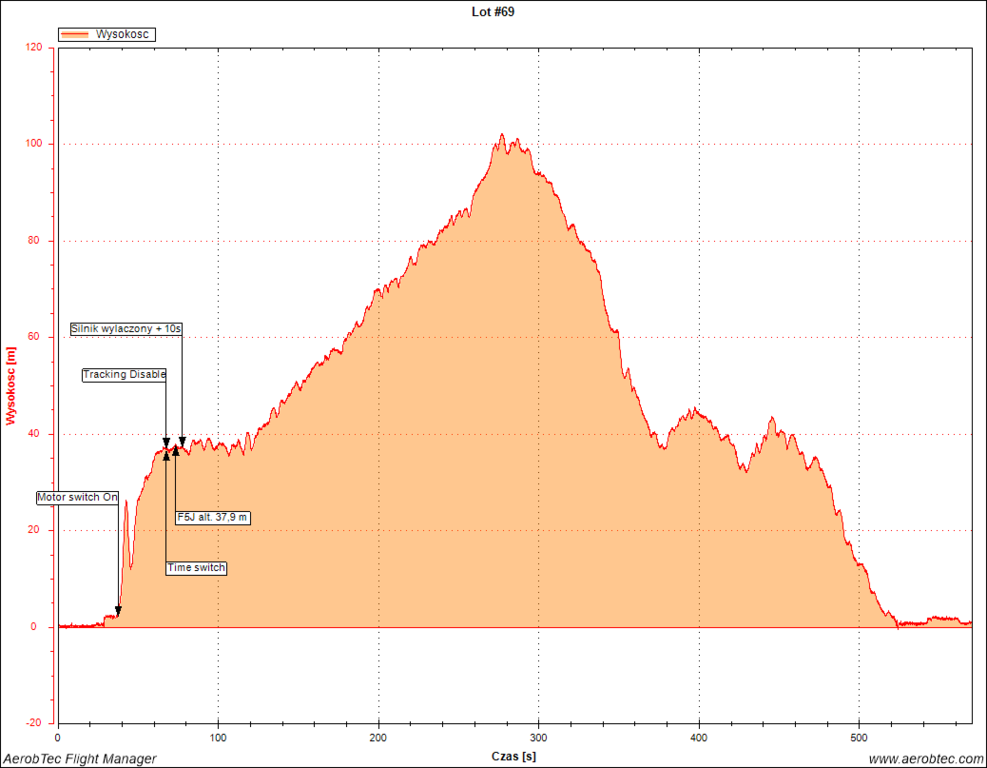987x768 pixels.
Task: Click the Motor switch On arrowhead marker
Action: (x=118, y=611)
